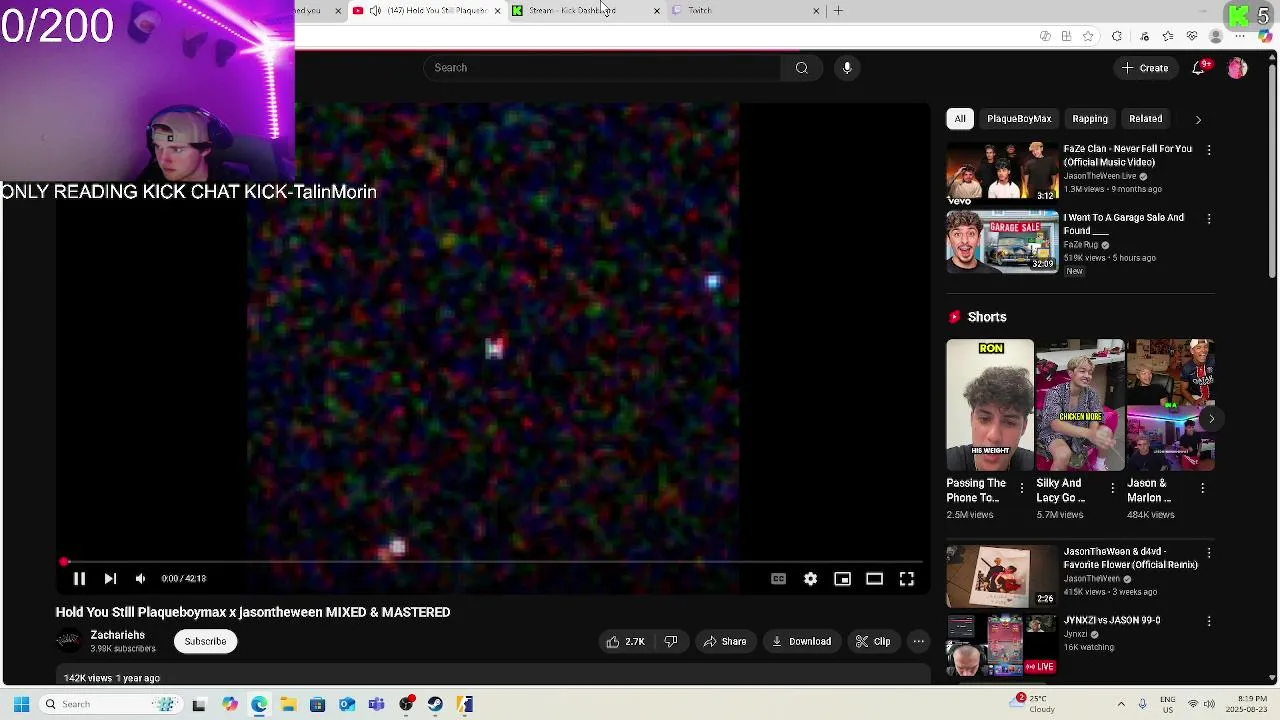Open options for FaZe Clan video
Image resolution: width=1280 pixels, height=720 pixels.
pyautogui.click(x=1209, y=150)
